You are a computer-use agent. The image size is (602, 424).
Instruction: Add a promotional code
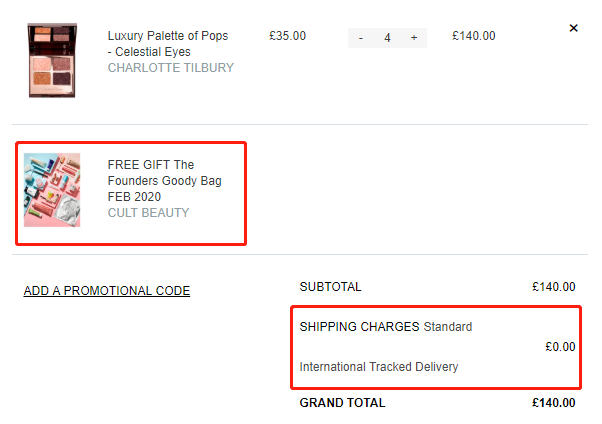[x=107, y=291]
